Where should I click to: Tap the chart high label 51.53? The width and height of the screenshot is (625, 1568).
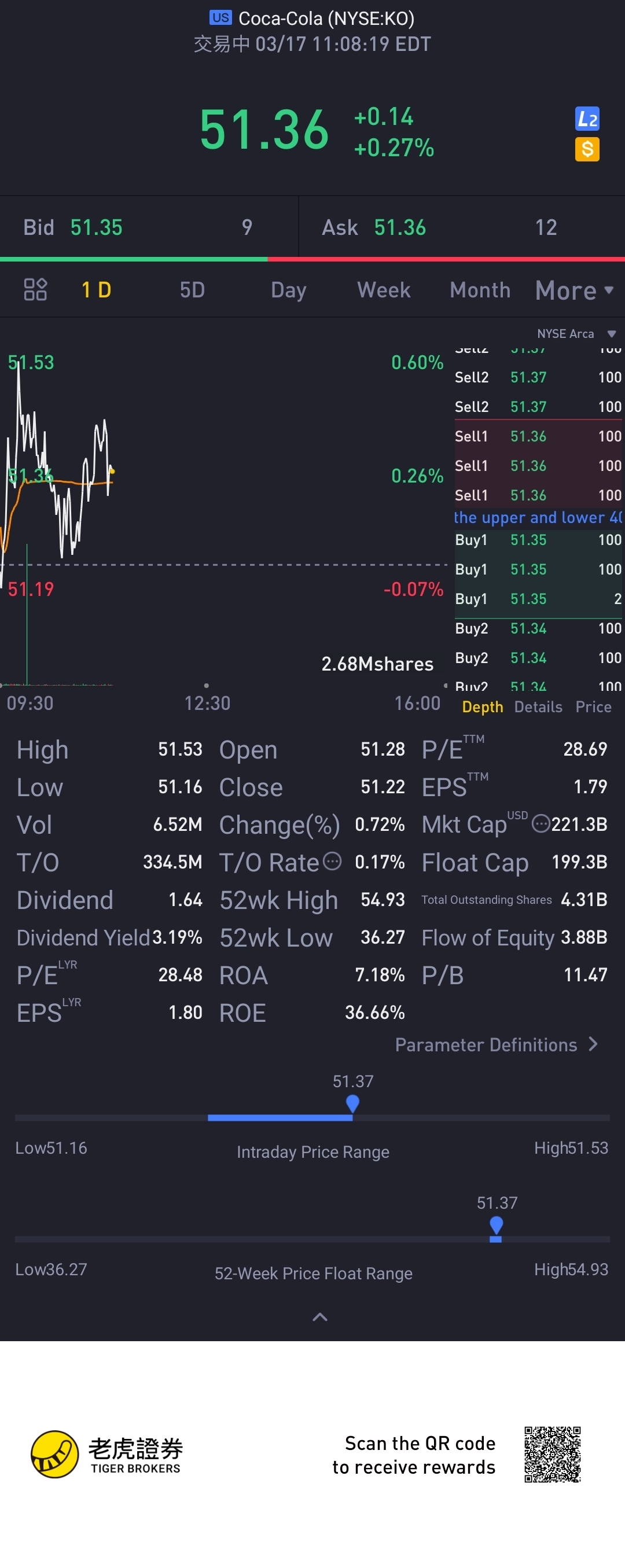click(31, 362)
